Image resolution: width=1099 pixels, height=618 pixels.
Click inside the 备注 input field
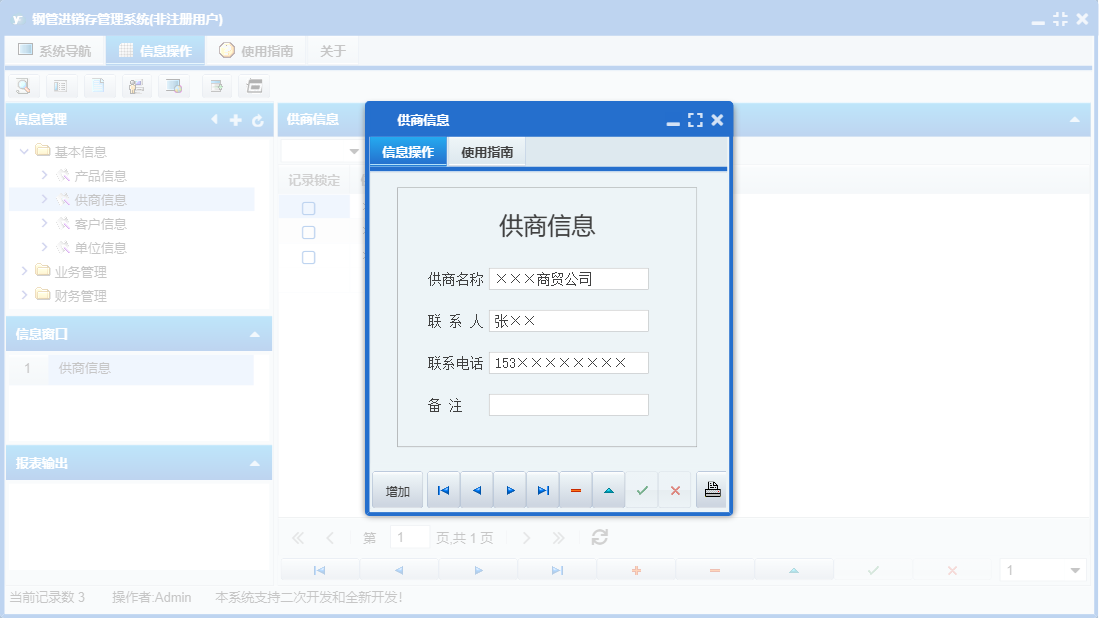tap(568, 404)
